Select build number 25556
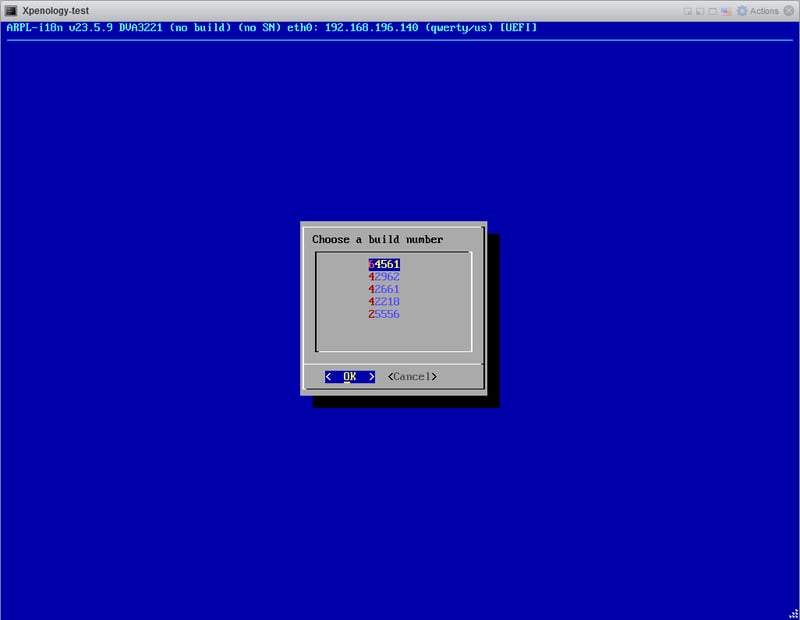 coord(384,314)
